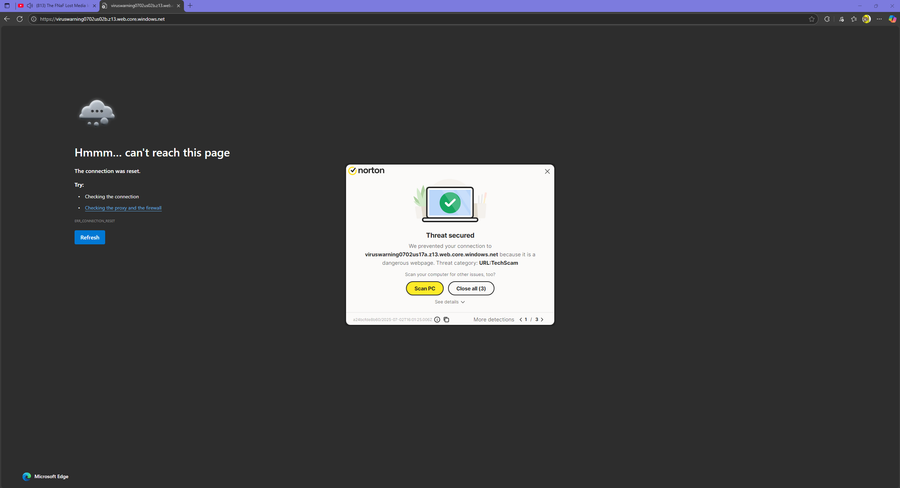Start a scan with Scan PC

pyautogui.click(x=425, y=288)
